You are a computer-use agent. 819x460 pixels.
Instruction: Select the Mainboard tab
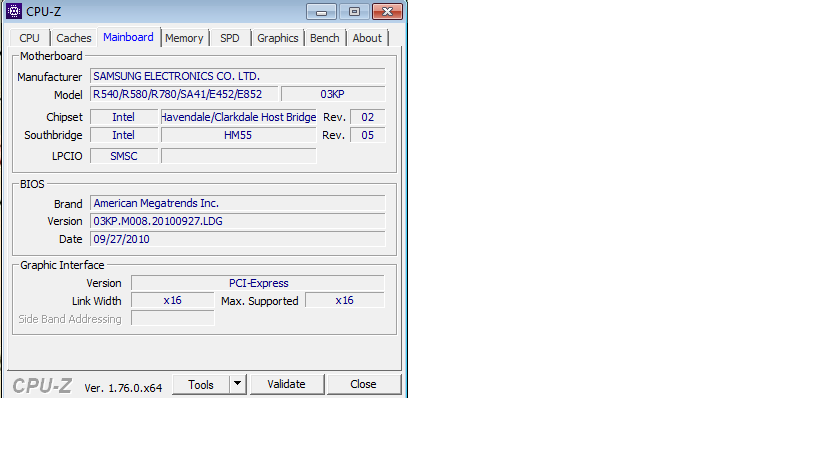coord(128,37)
